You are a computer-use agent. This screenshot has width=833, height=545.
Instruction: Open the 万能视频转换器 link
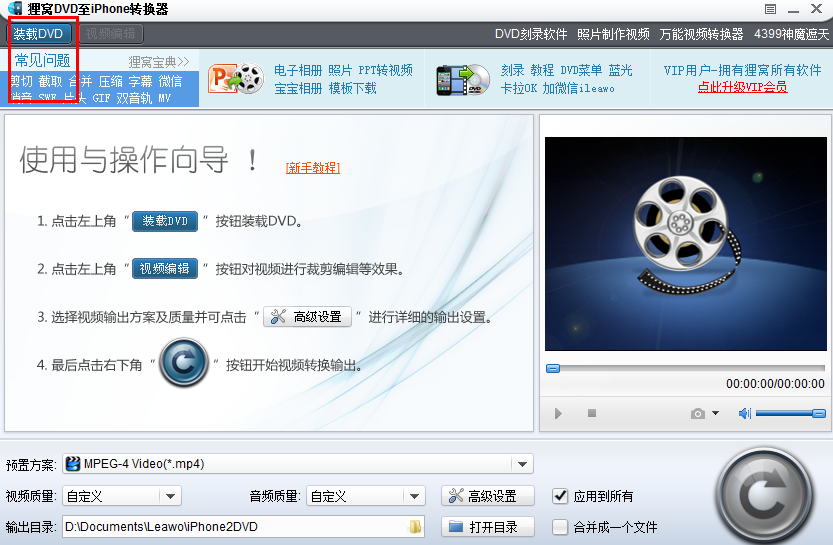[x=701, y=35]
